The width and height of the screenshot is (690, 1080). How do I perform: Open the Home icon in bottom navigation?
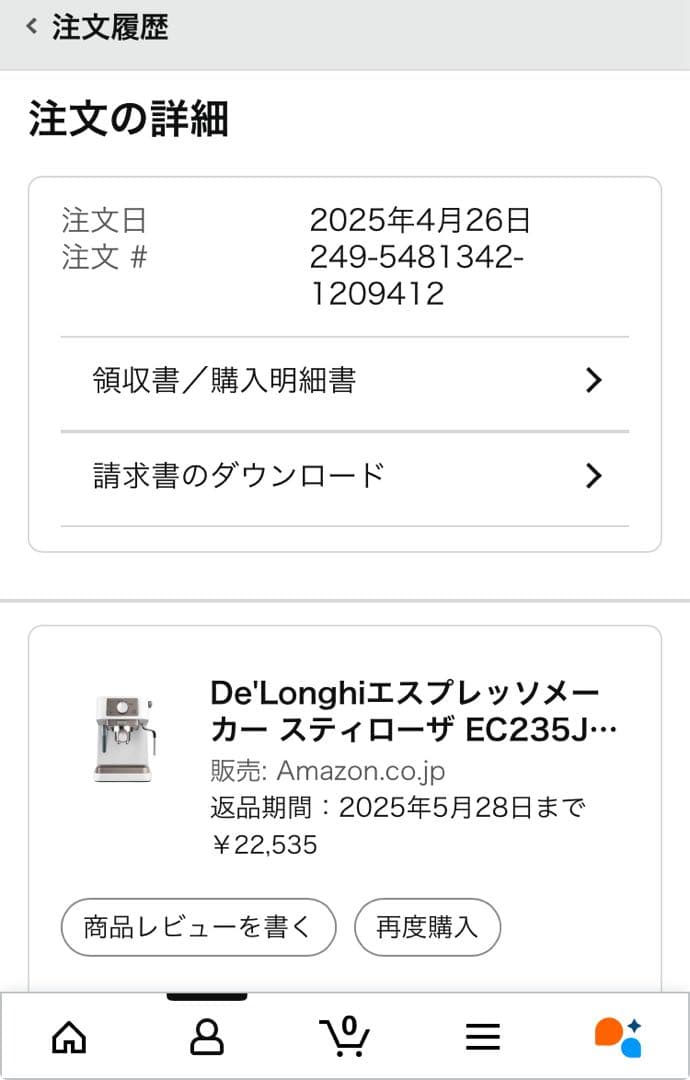[69, 1037]
